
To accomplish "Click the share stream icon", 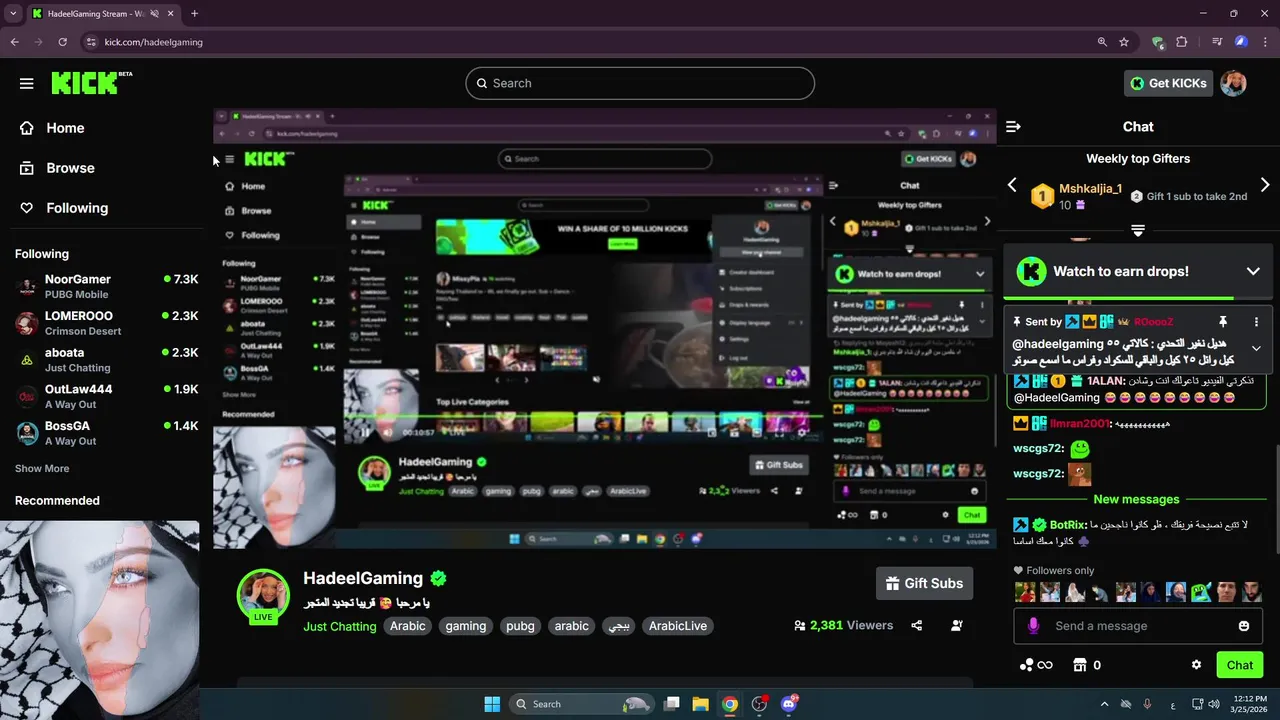I will (917, 626).
